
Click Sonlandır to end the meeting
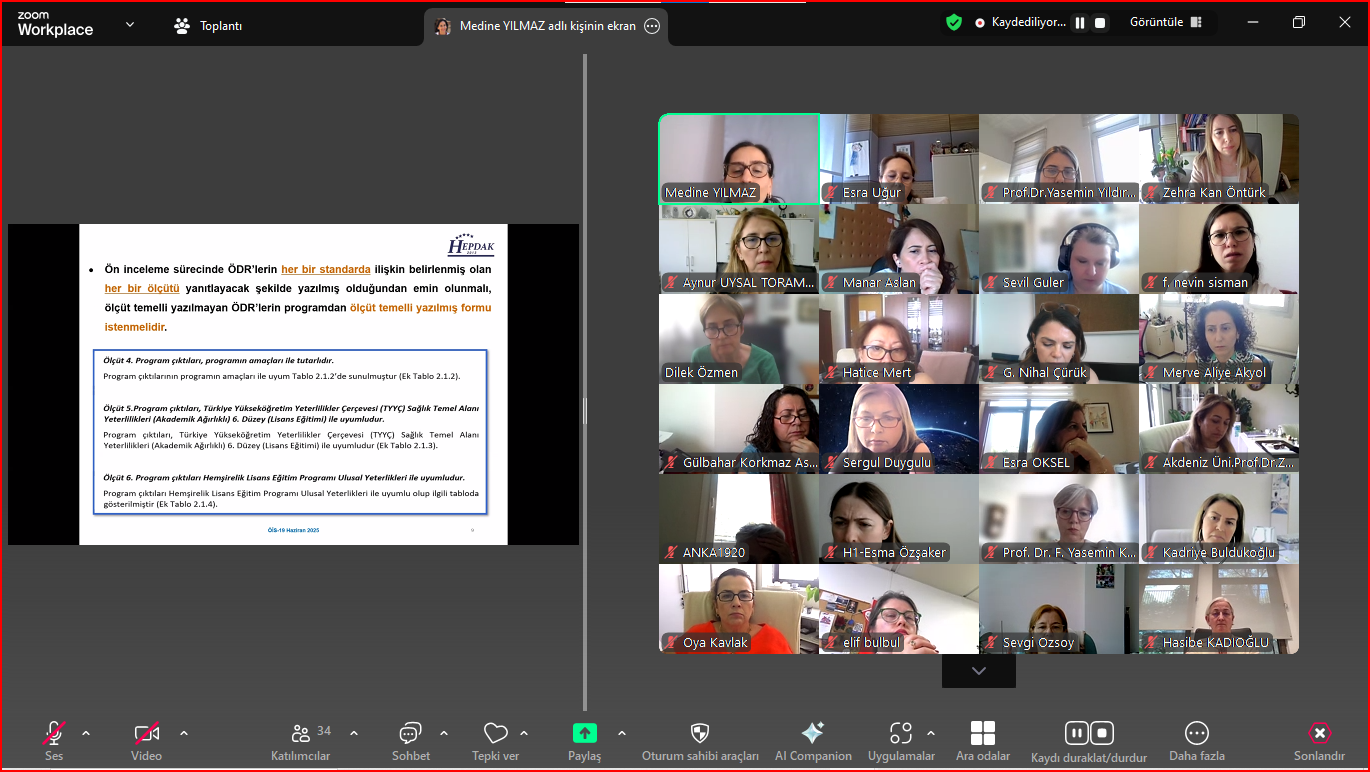[1319, 734]
